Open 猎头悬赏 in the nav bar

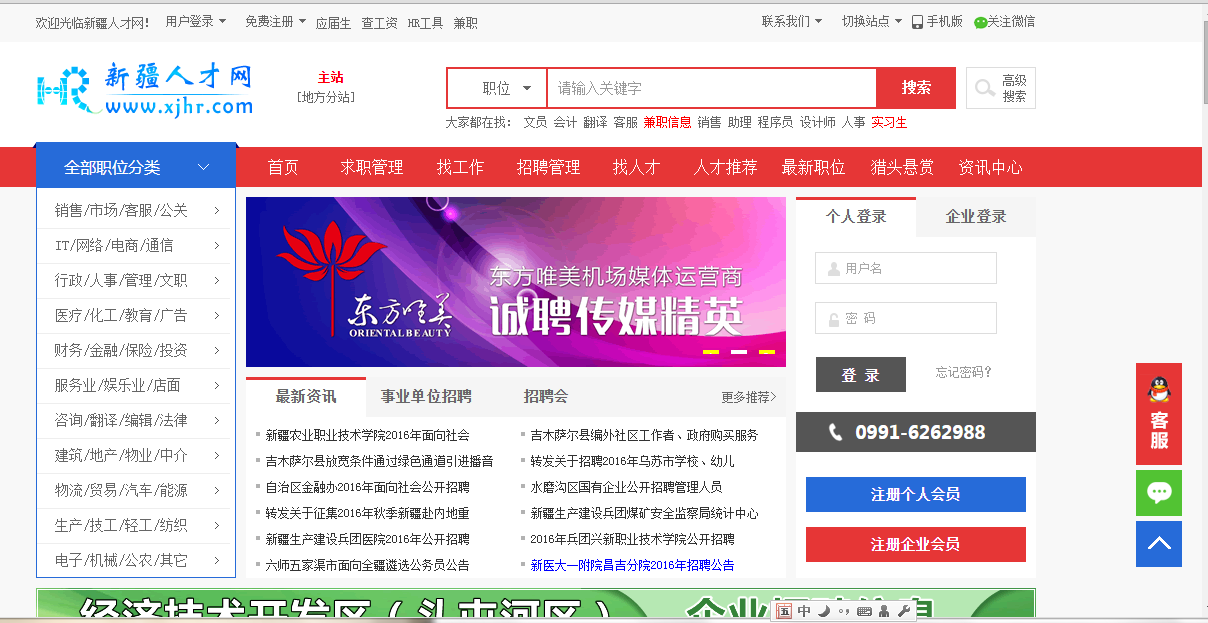[902, 167]
